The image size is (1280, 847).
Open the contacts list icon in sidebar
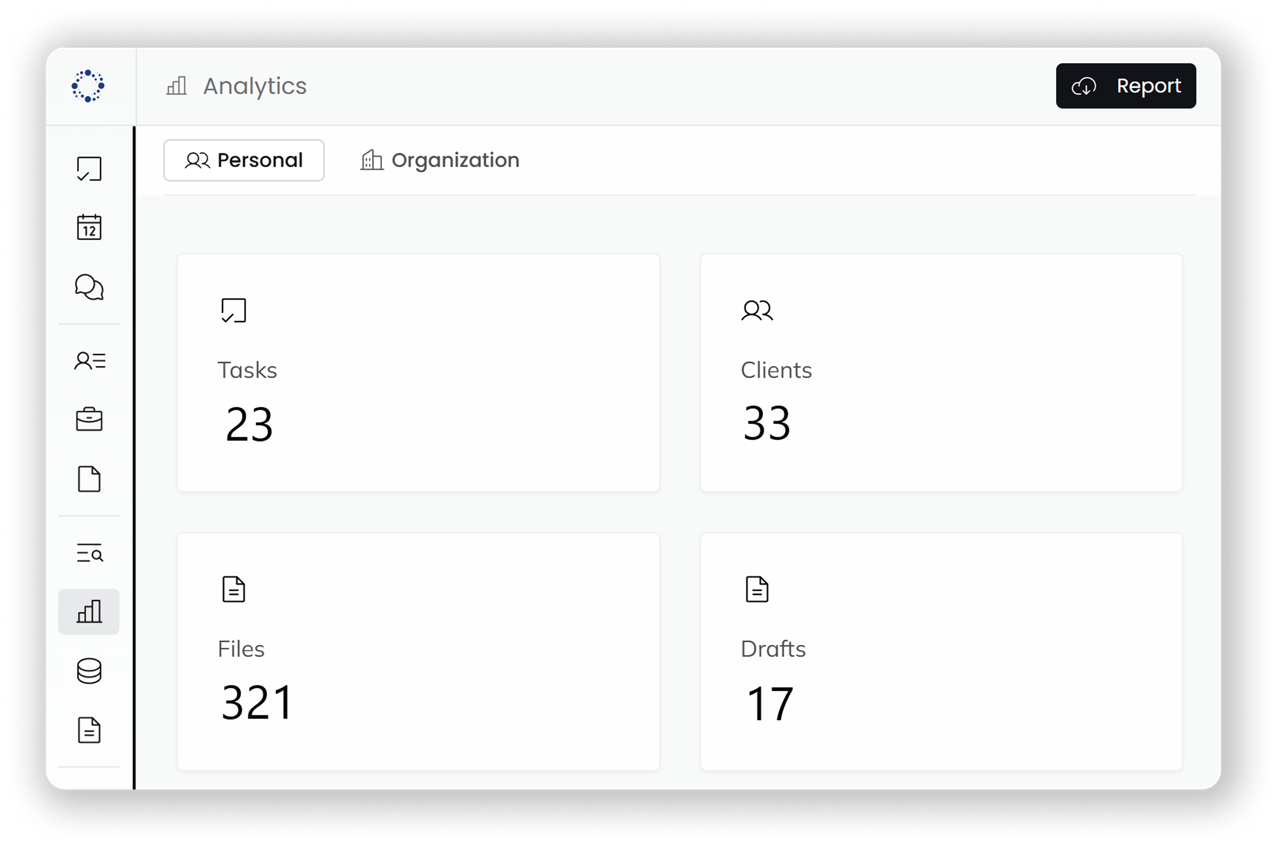(89, 361)
